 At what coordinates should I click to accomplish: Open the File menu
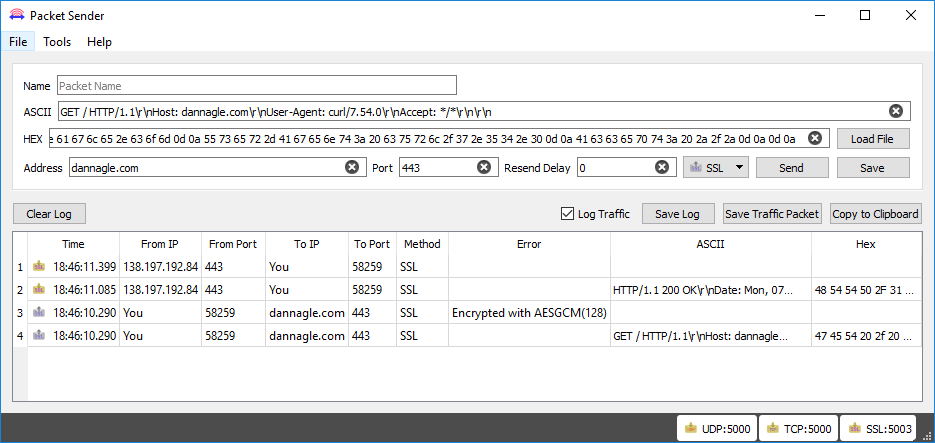click(18, 42)
